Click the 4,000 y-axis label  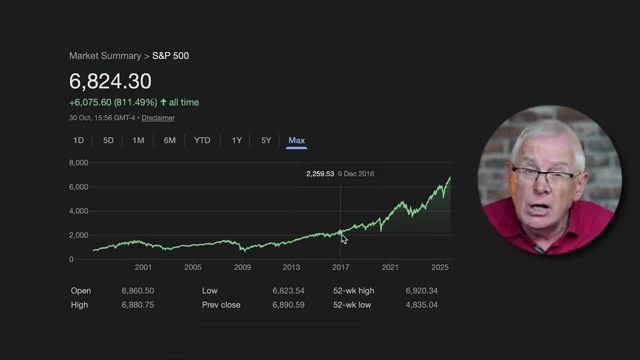78,211
